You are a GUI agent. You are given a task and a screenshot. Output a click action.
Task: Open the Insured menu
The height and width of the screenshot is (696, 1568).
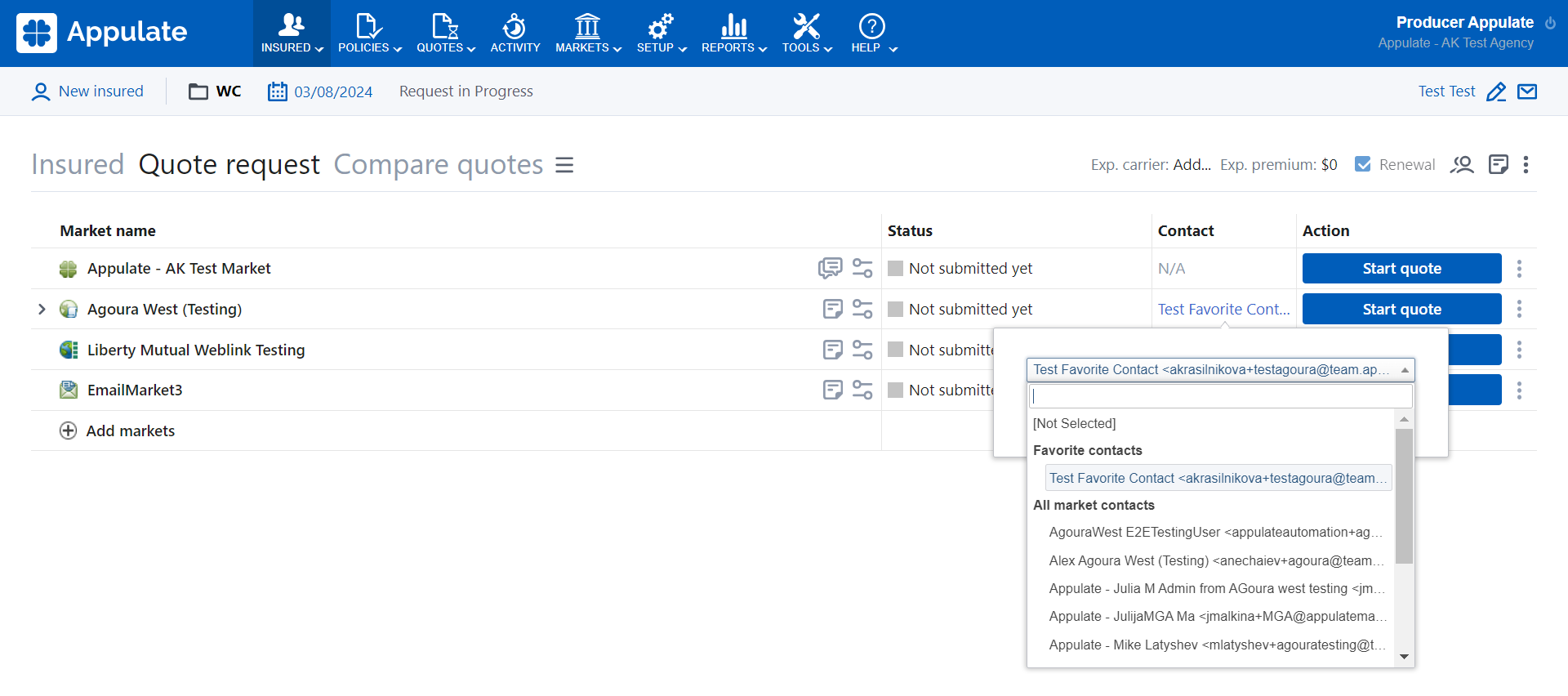[x=292, y=33]
